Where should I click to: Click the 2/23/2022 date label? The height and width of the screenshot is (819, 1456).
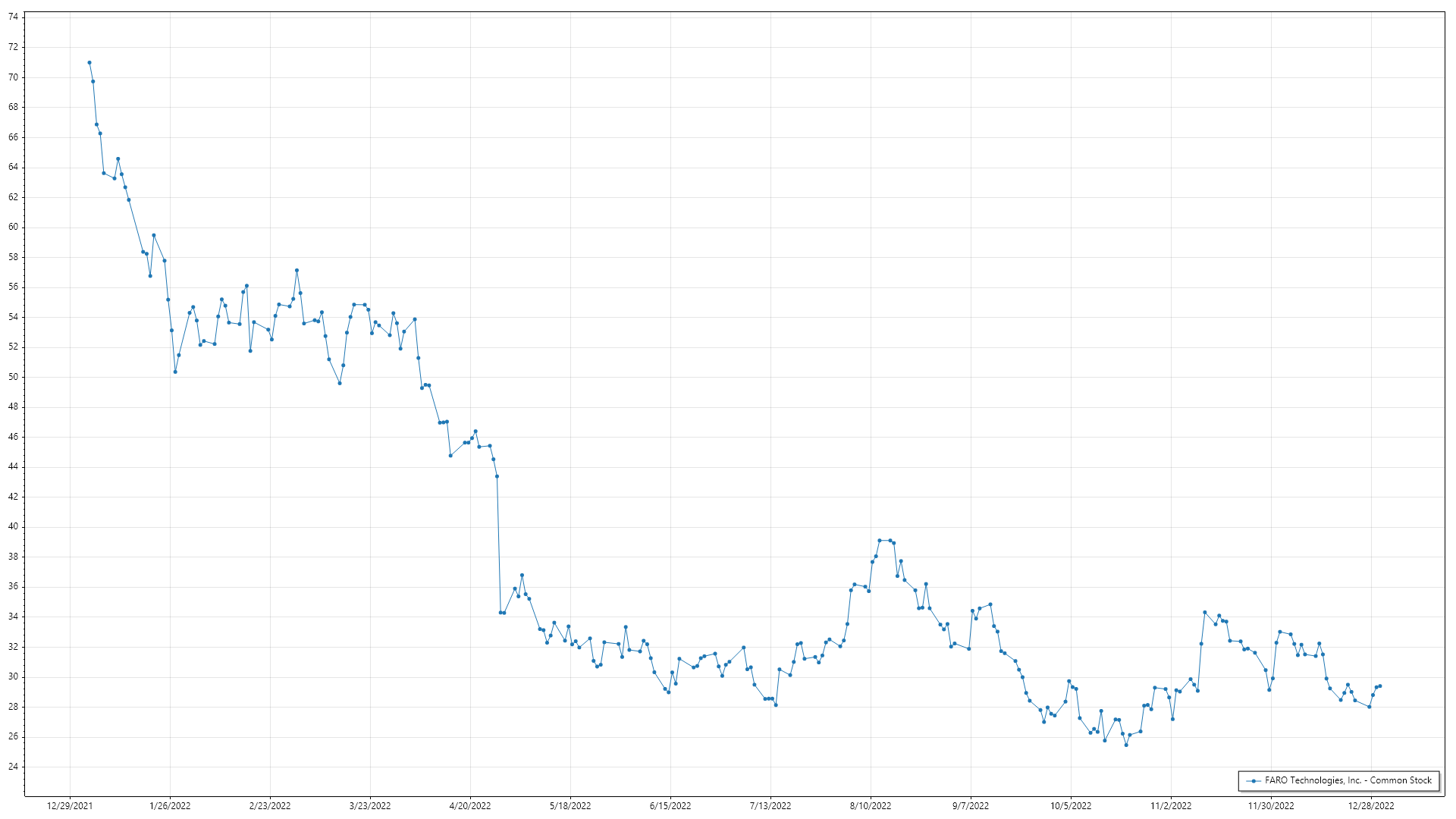[270, 806]
